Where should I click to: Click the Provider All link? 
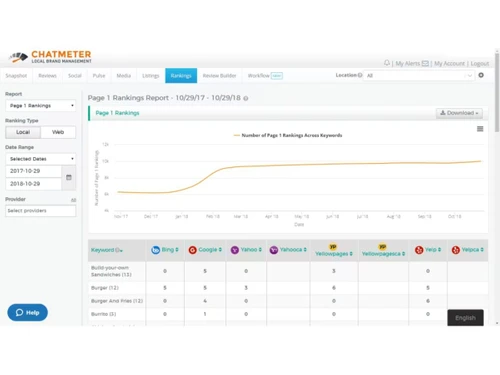(x=73, y=200)
